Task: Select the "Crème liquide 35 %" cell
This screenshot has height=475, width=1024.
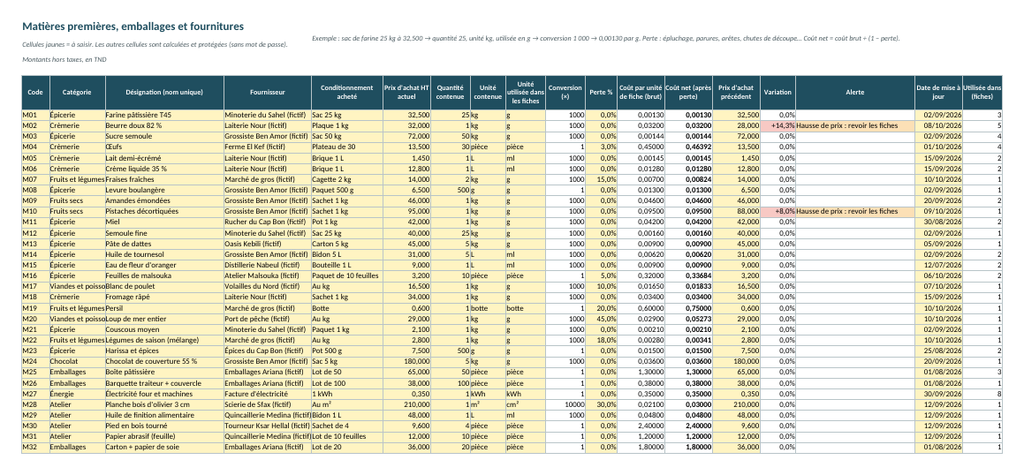Action: pos(165,169)
